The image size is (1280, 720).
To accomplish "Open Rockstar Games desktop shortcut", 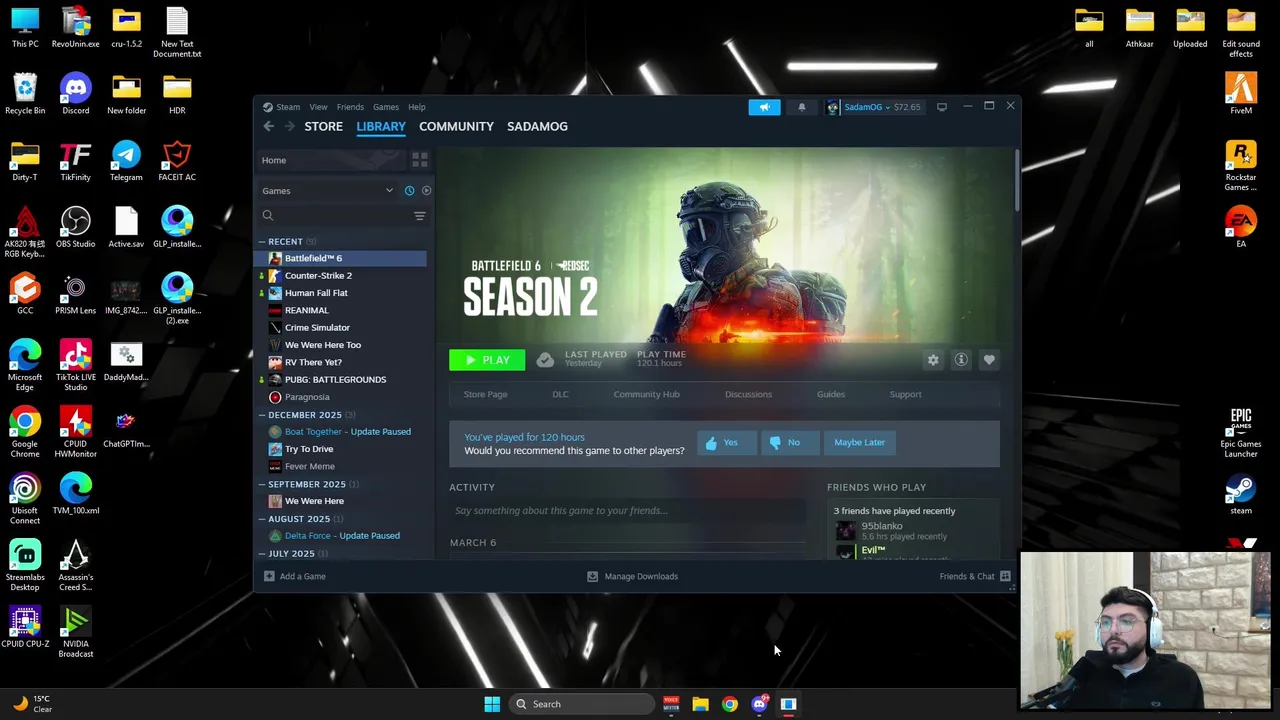I will [1240, 164].
